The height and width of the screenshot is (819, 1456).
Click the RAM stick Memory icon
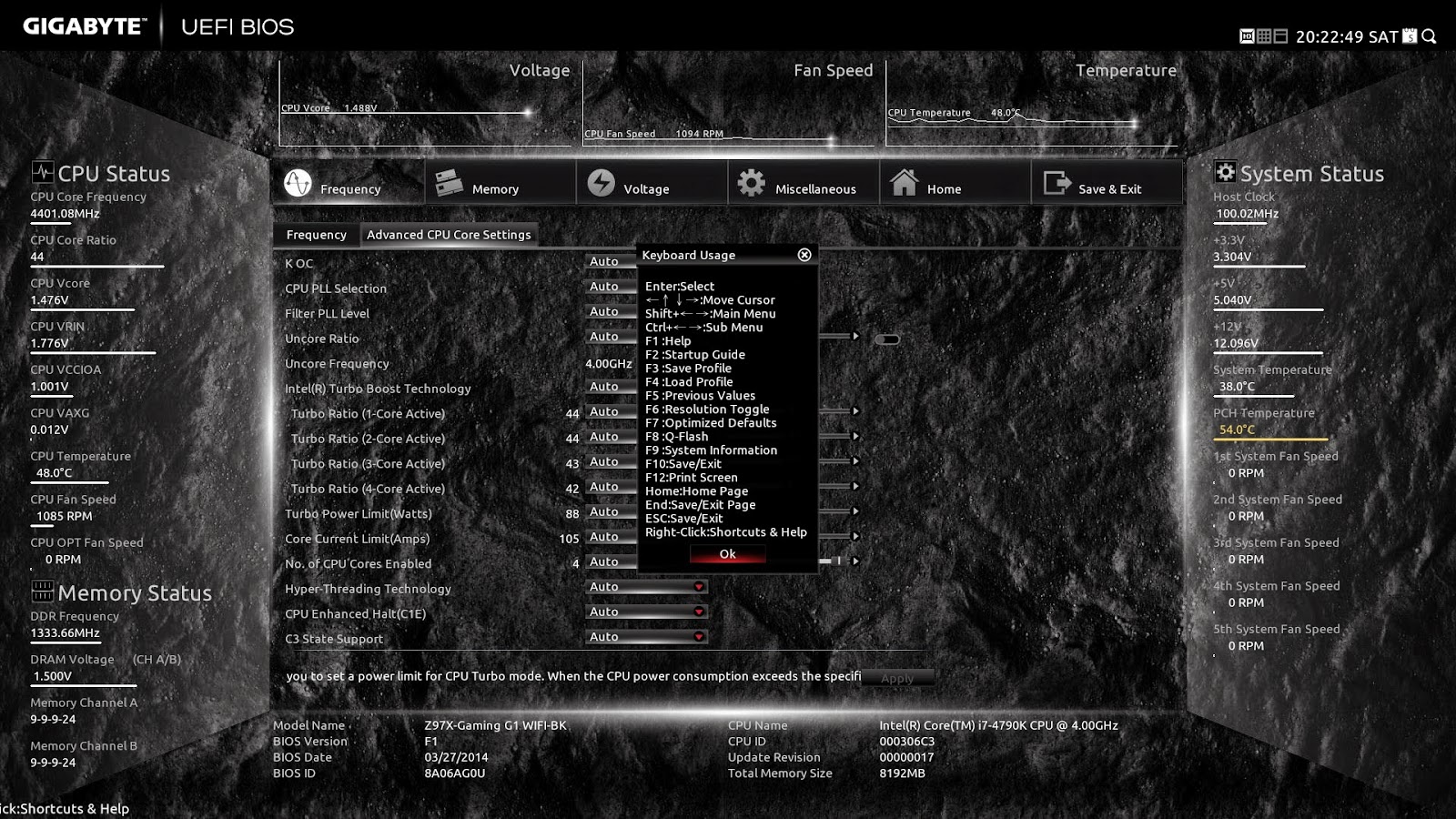pos(449,183)
